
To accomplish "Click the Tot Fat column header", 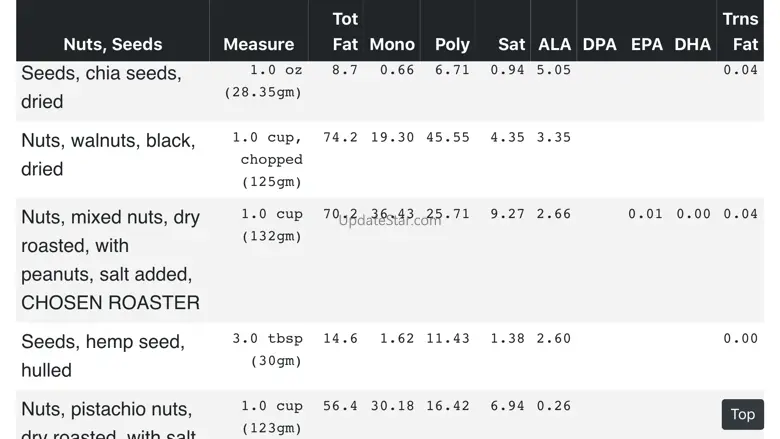I will 345,31.
